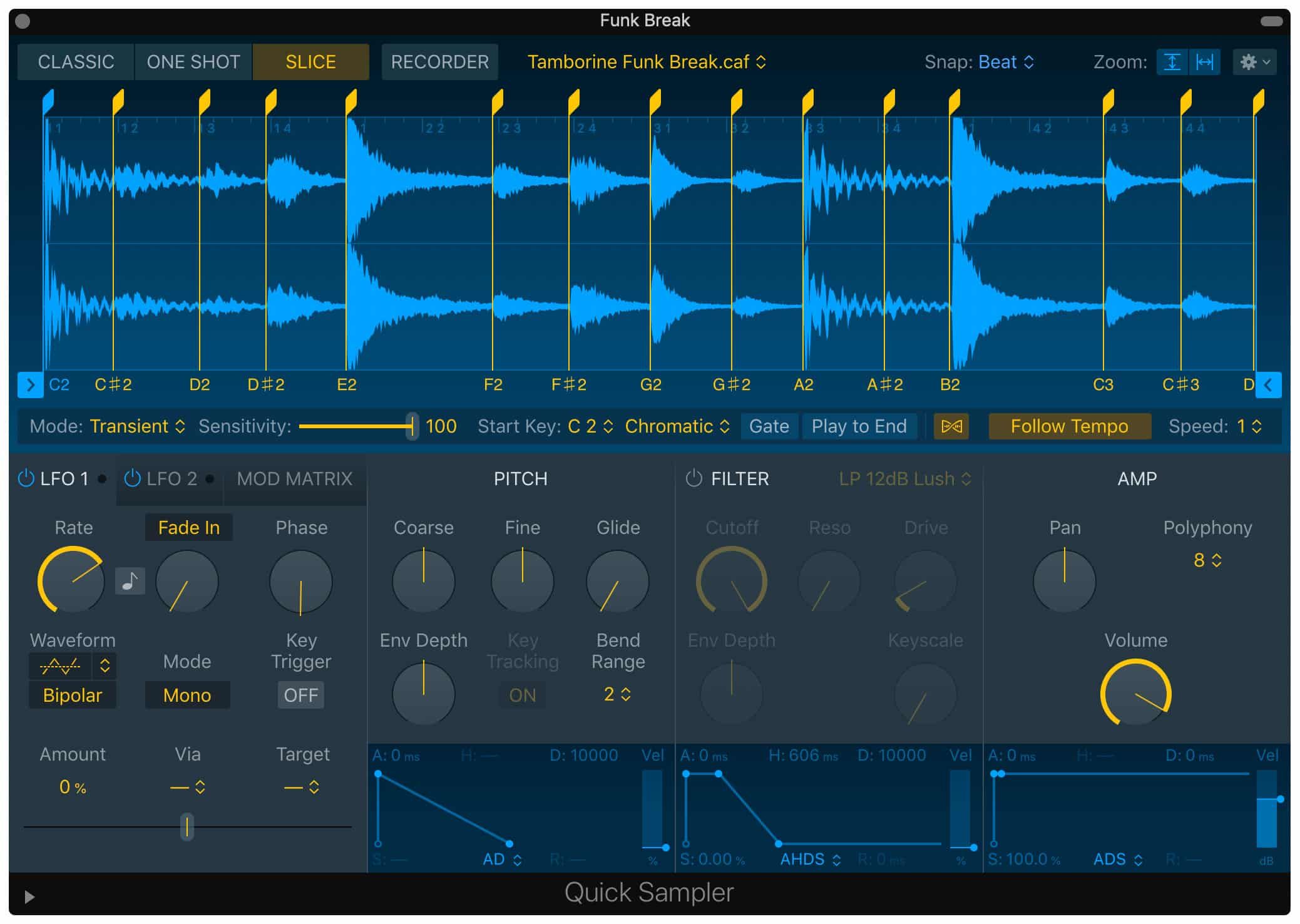Open the action gear menu
Viewport: 1300px width, 924px height.
1254,61
